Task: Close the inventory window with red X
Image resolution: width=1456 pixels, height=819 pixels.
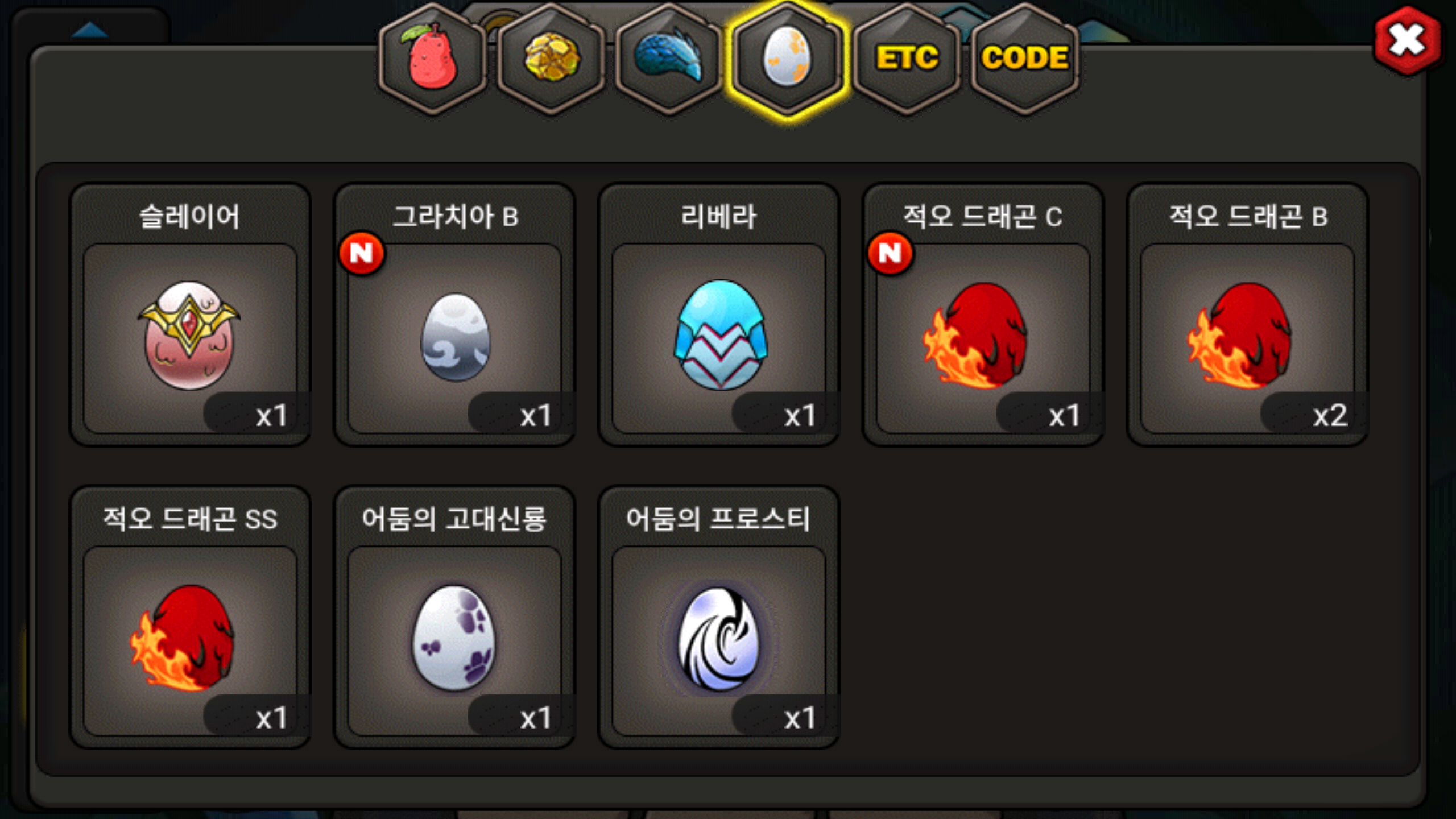Action: tap(1407, 40)
